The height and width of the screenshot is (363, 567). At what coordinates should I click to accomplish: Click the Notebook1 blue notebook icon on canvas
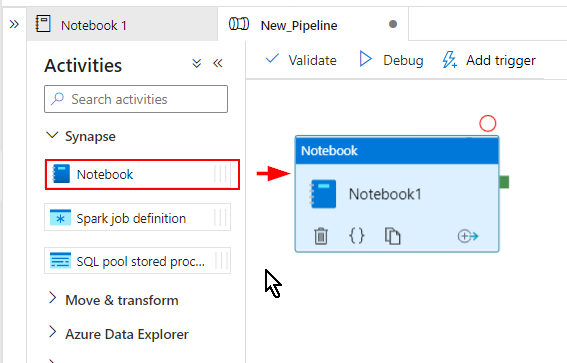323,194
